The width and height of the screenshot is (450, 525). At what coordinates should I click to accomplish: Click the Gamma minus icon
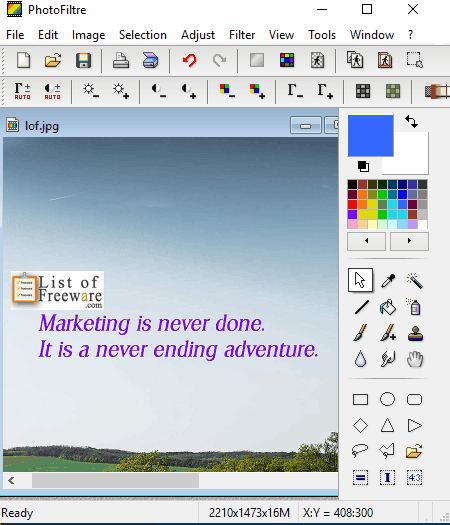coord(295,91)
